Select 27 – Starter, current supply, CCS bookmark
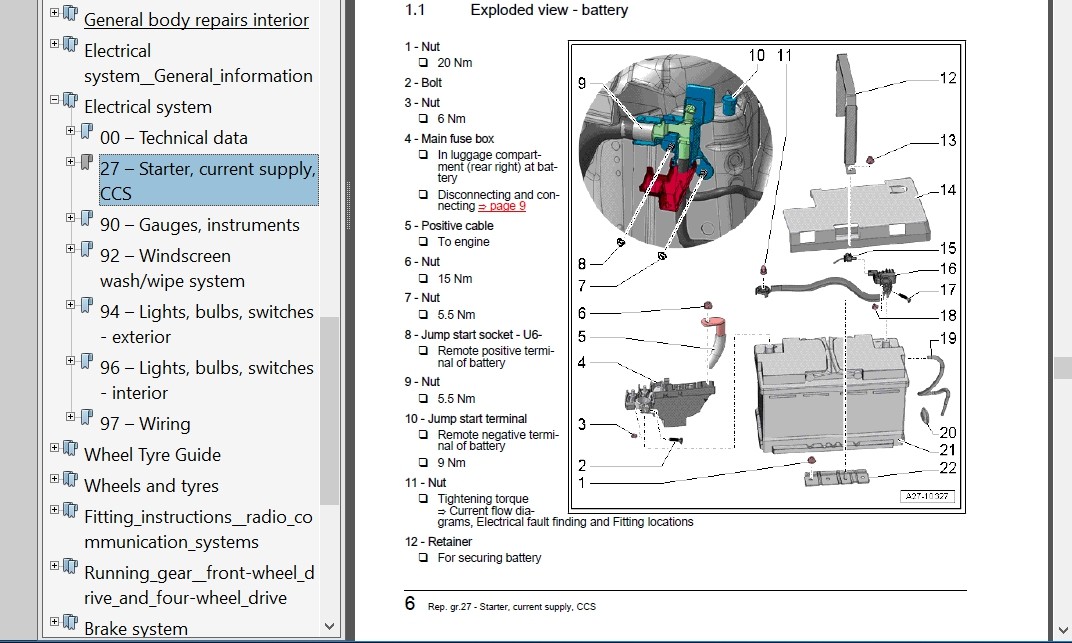Image resolution: width=1072 pixels, height=643 pixels. [x=209, y=181]
